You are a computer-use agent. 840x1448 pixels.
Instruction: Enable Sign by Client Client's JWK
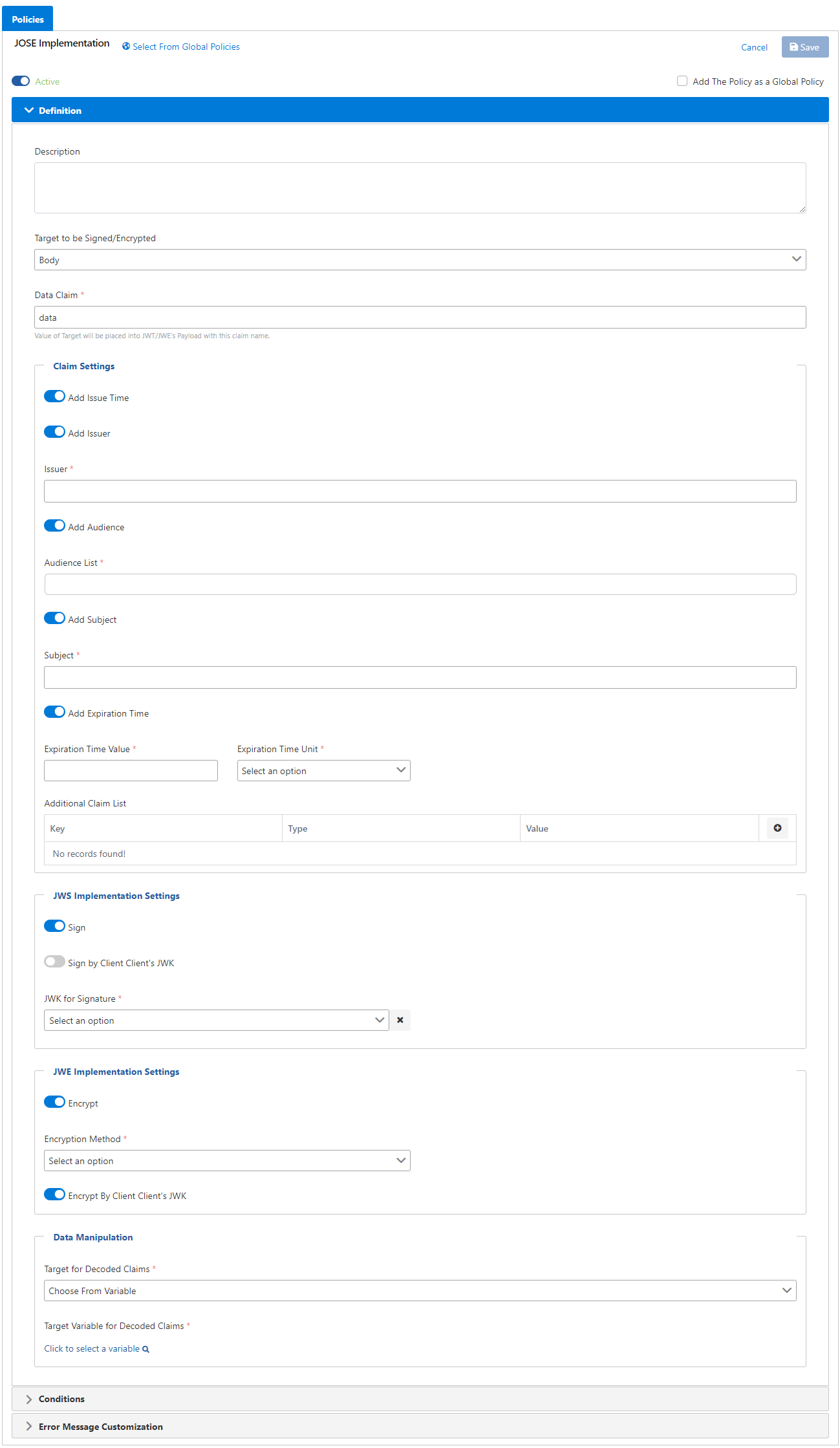pyautogui.click(x=54, y=962)
